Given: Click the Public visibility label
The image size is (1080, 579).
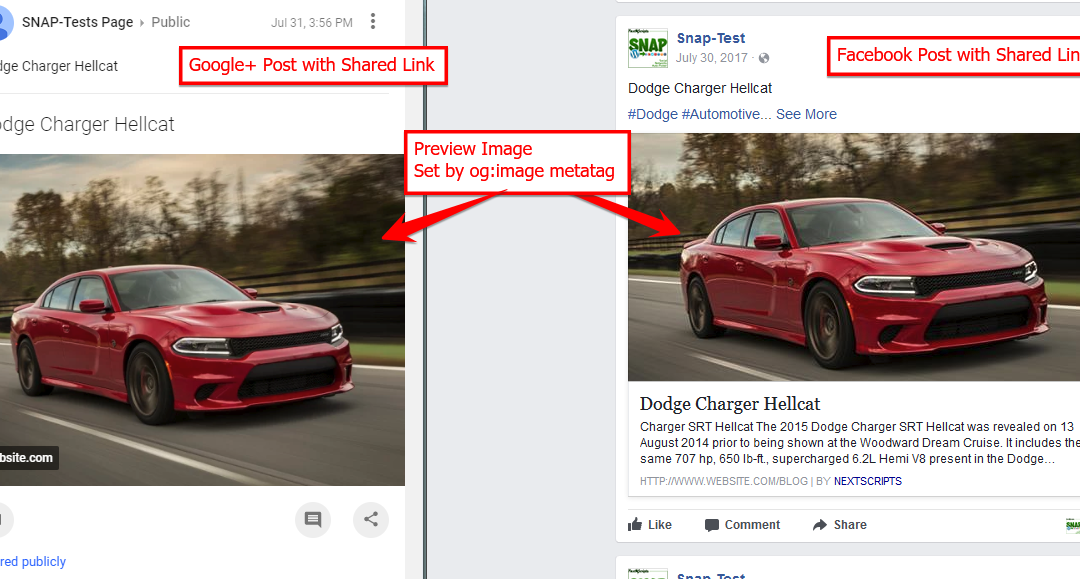Looking at the screenshot, I should click(x=170, y=22).
